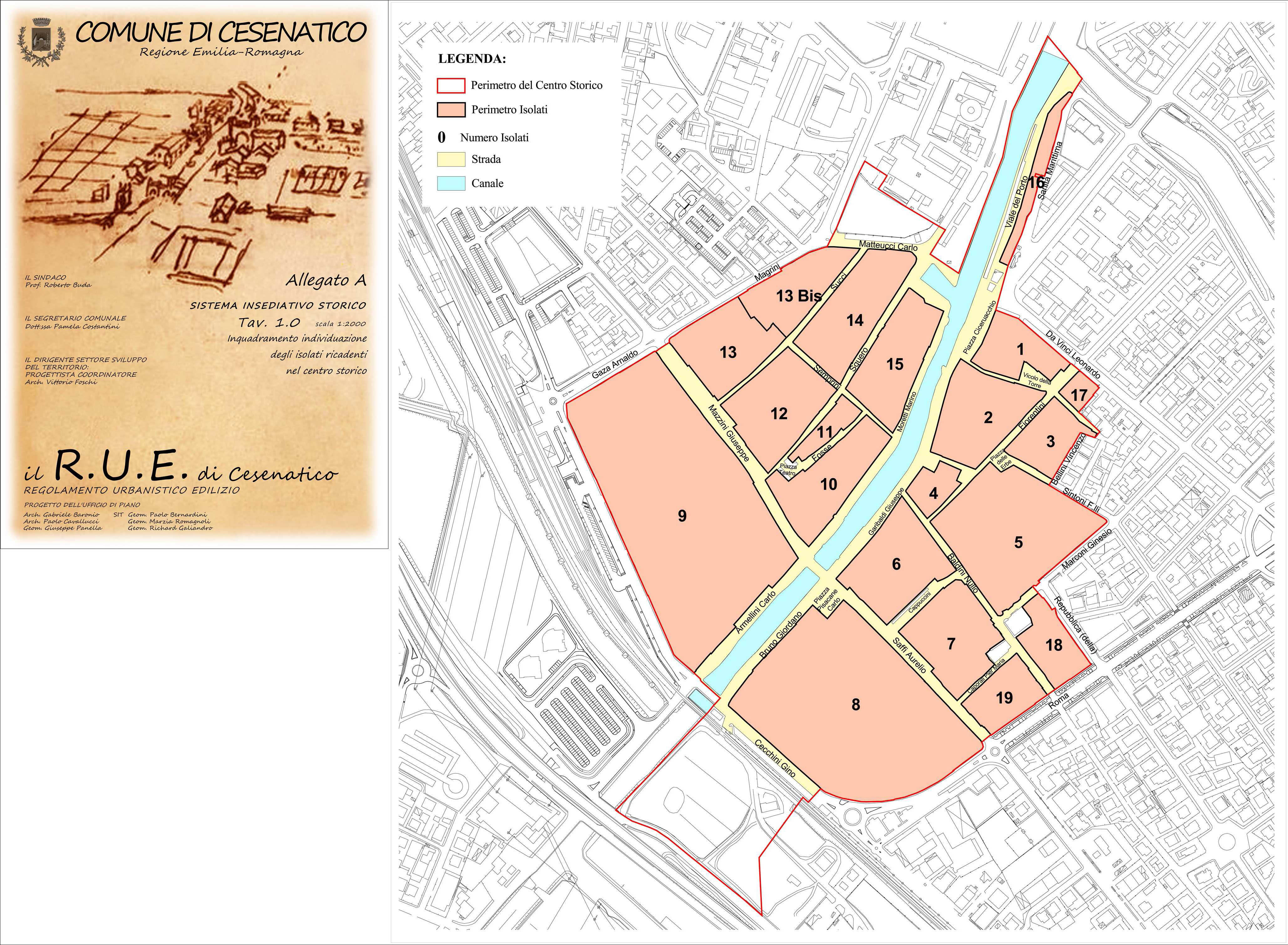Click the Allegato A heading
Viewport: 1288px width, 945px height.
coord(325,280)
